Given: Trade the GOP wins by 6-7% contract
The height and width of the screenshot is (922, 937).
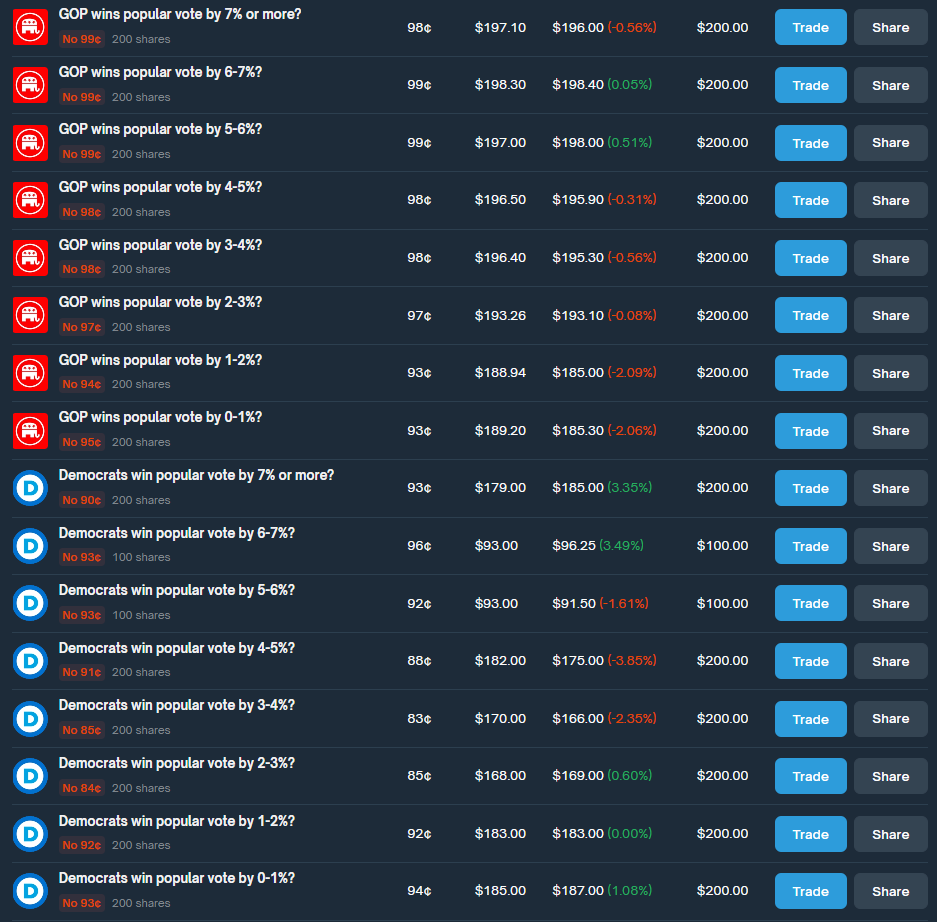Looking at the screenshot, I should tap(810, 85).
